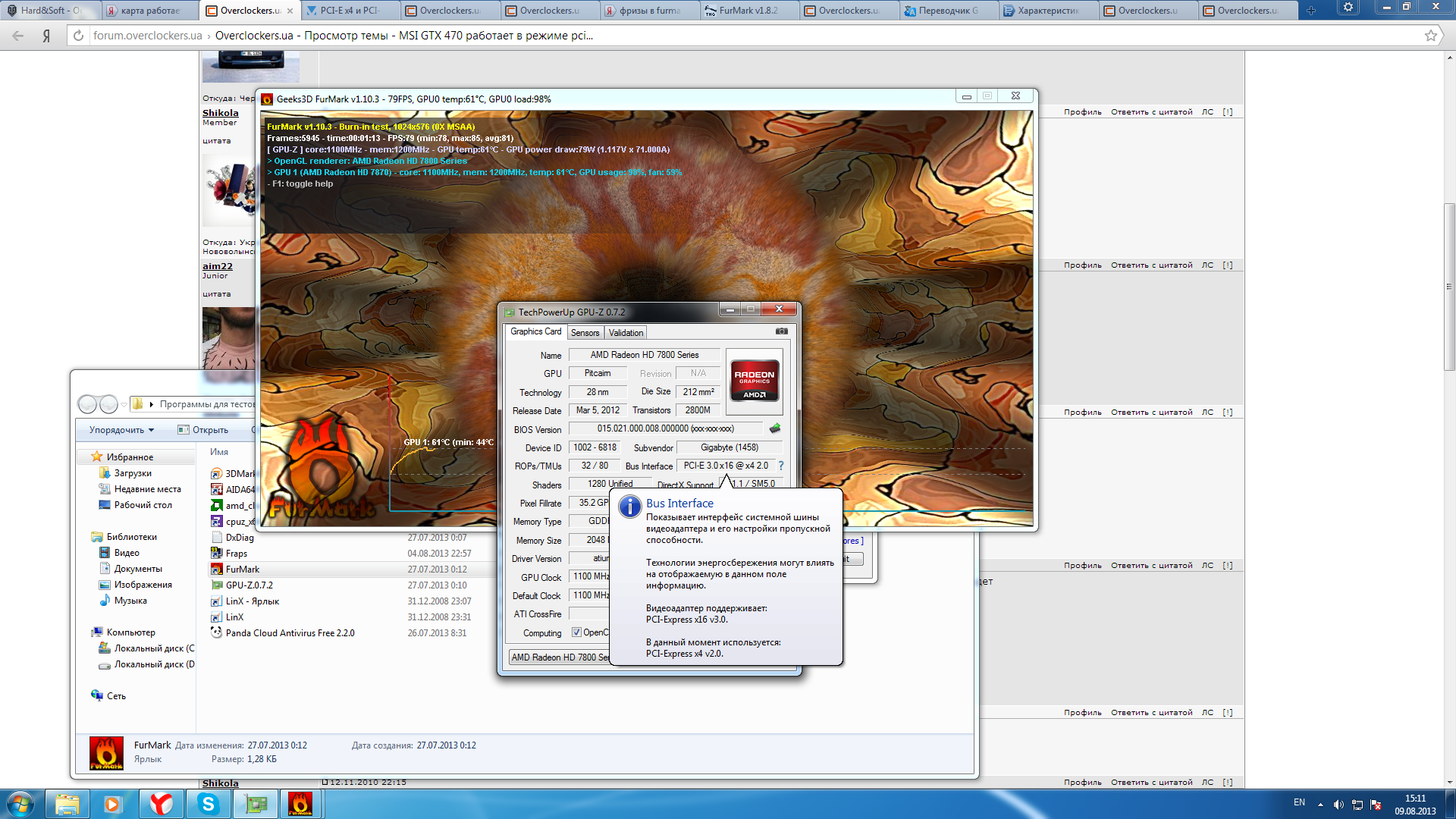Open the Windows Start menu orb
This screenshot has width=1456, height=819.
[20, 804]
